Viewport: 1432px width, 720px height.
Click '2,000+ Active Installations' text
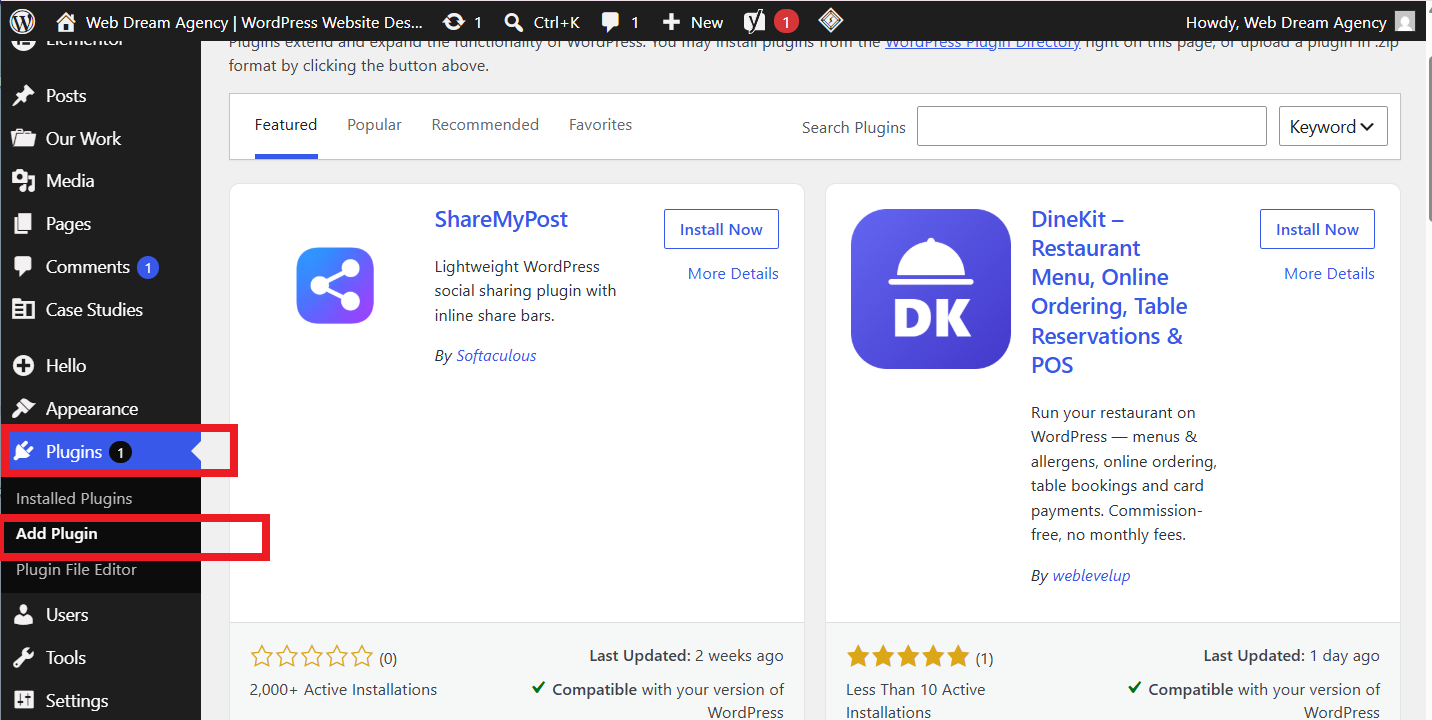click(343, 690)
